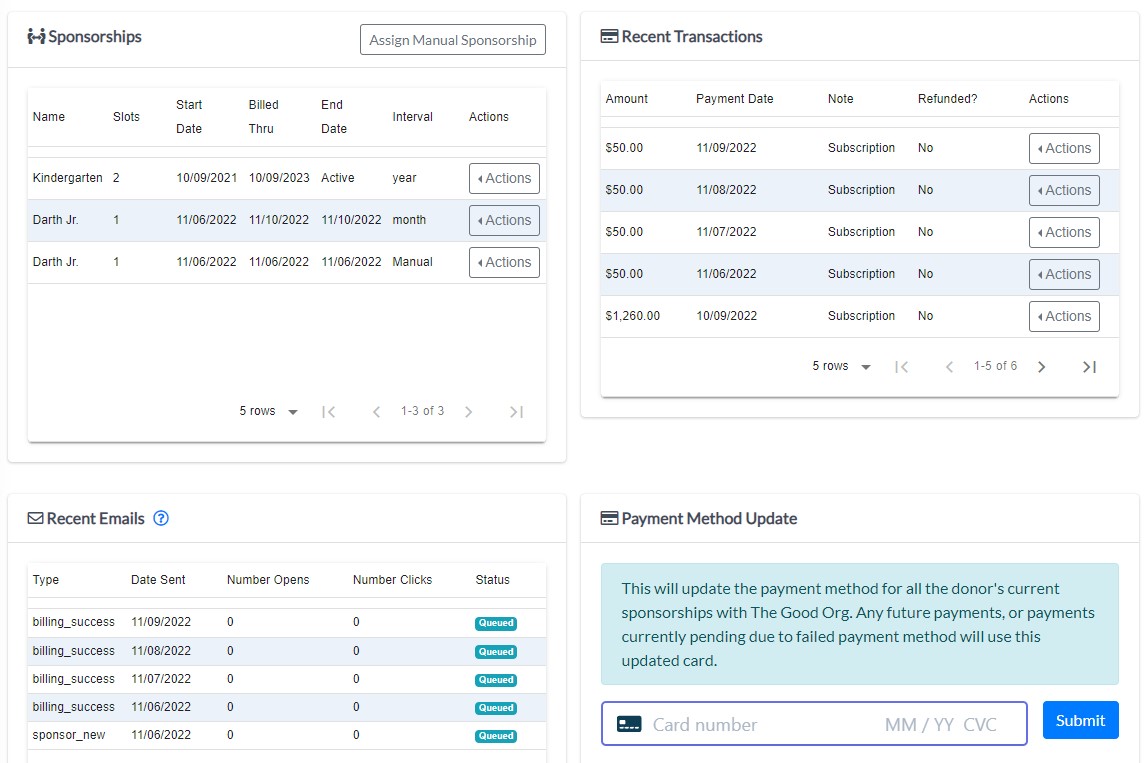Click the help icon beside Recent Emails

pyautogui.click(x=161, y=518)
